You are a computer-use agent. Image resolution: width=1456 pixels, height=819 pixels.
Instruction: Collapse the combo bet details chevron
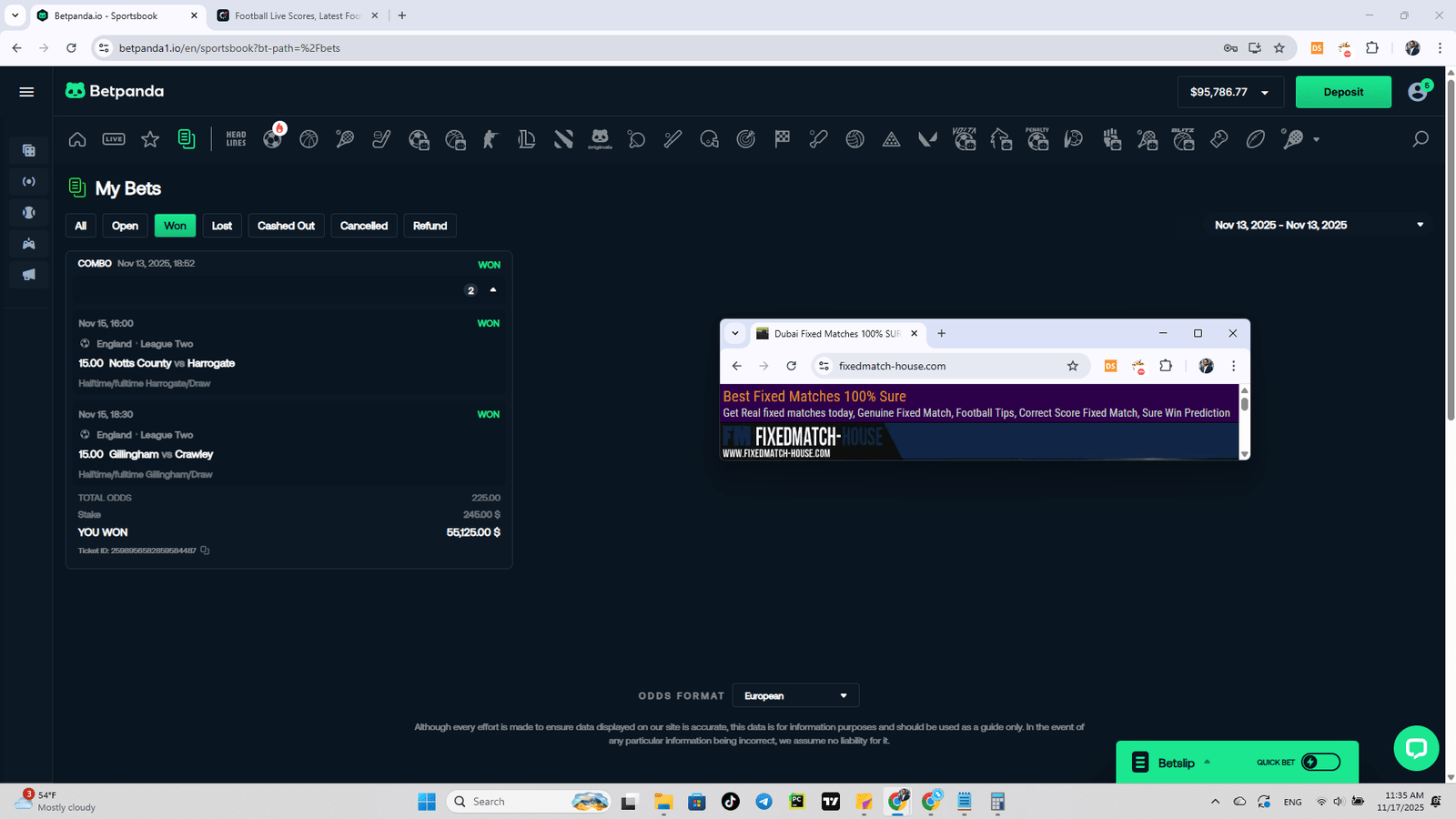[x=492, y=289]
